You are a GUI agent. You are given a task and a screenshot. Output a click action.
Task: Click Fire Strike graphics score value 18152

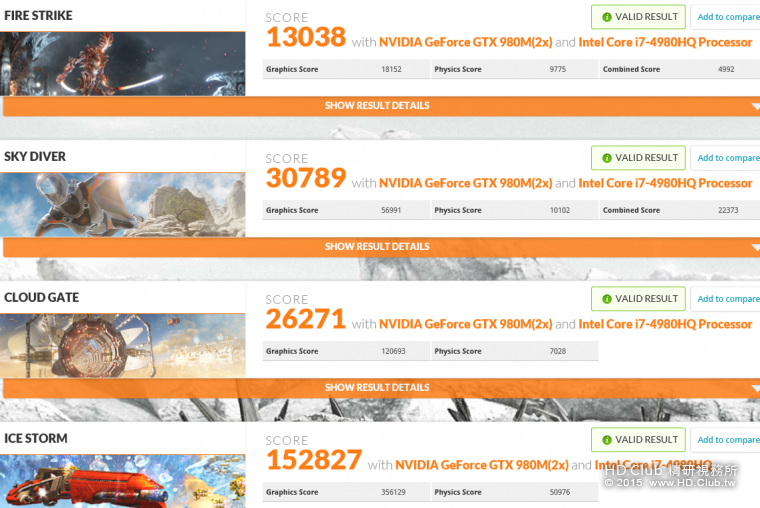click(391, 69)
